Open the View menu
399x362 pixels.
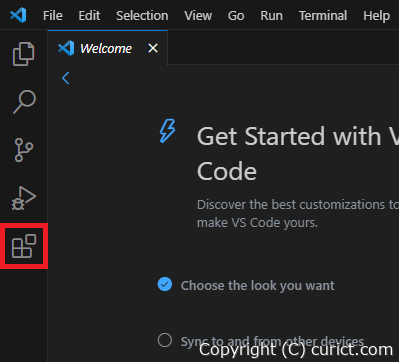click(198, 16)
